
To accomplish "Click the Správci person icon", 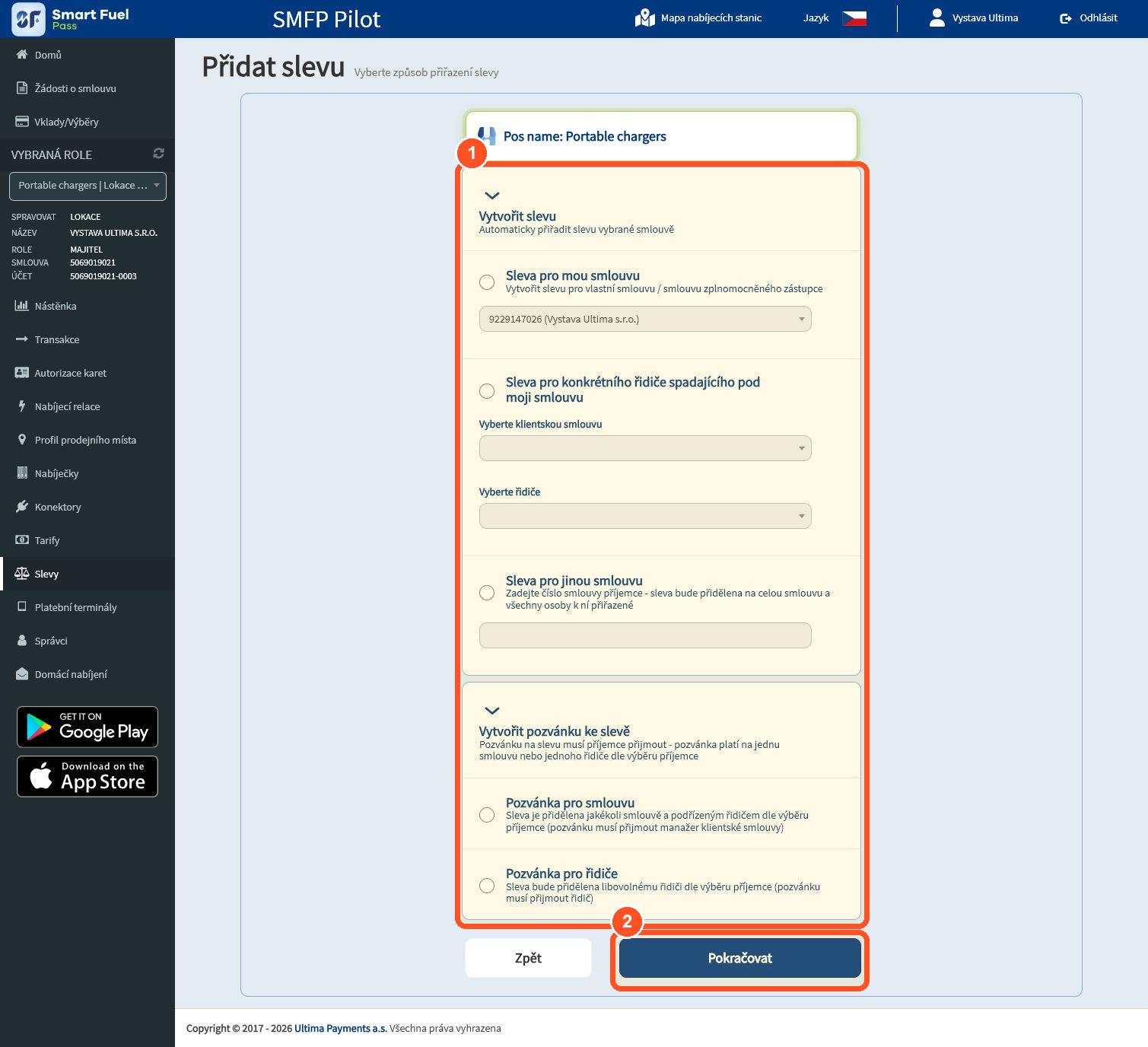I will tap(22, 641).
